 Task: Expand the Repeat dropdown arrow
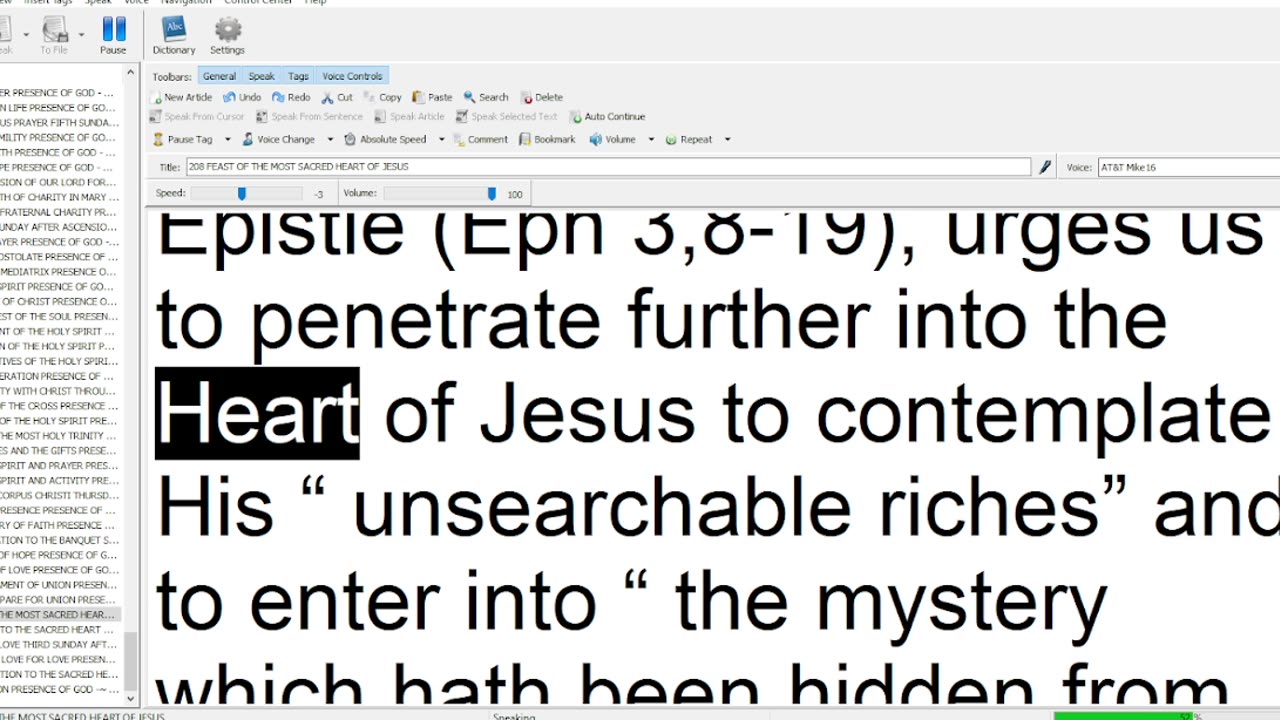[x=727, y=140]
